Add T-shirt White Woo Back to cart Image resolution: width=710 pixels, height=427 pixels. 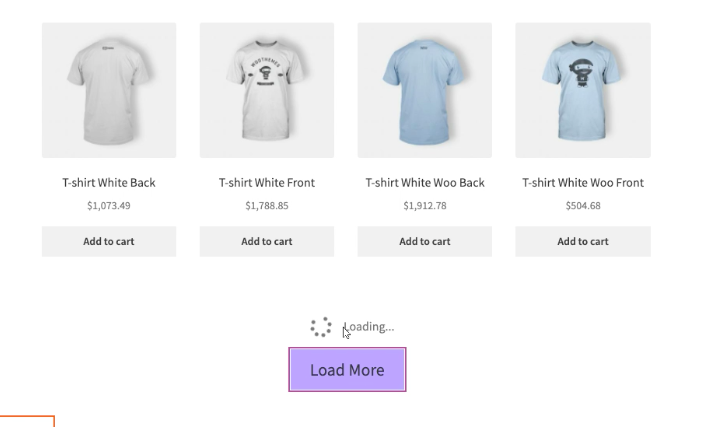[425, 241]
